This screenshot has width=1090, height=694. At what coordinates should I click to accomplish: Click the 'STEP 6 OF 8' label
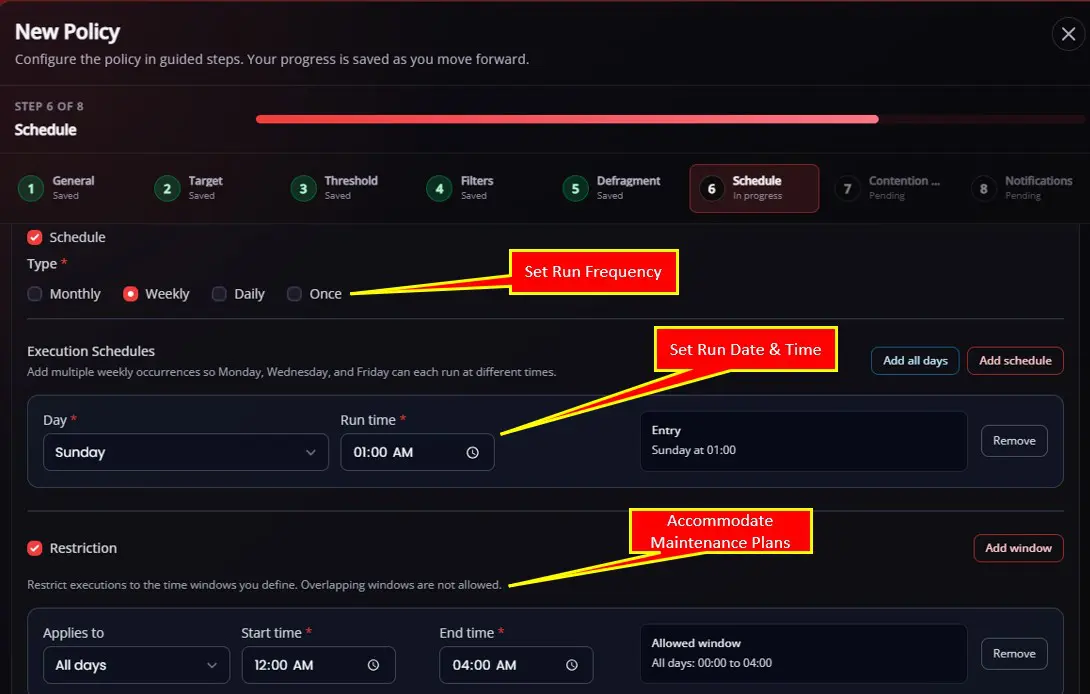tap(49, 106)
